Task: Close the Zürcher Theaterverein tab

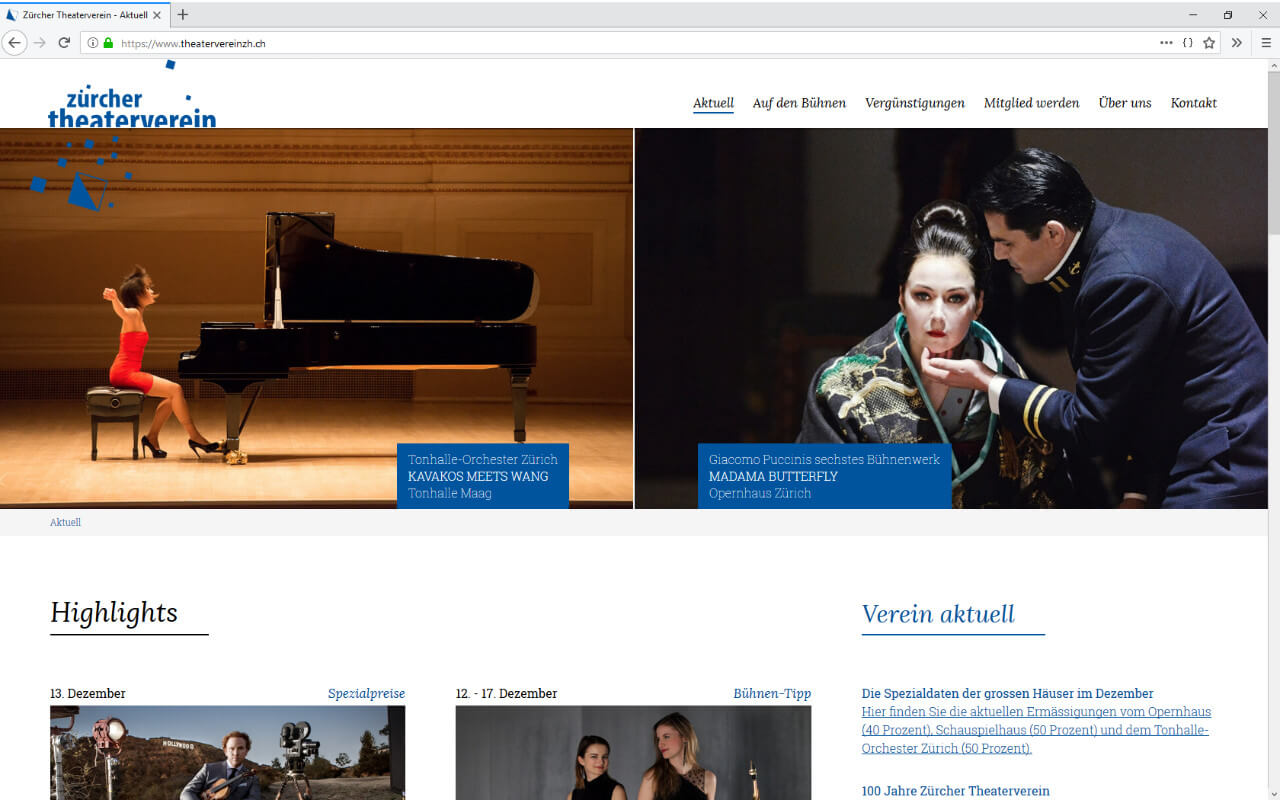Action: pyautogui.click(x=157, y=15)
